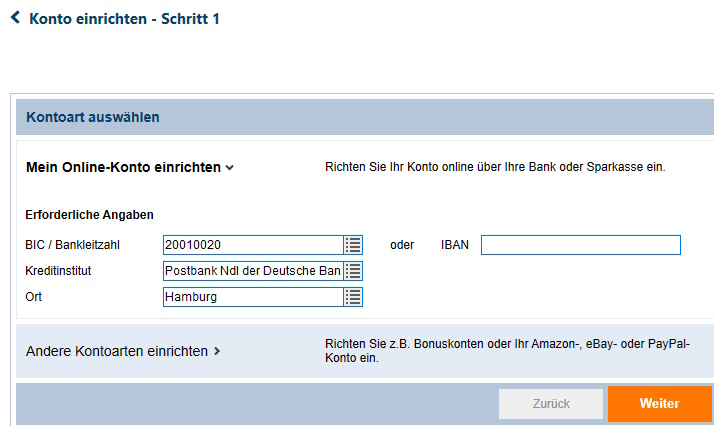Click the Bonuskonten, Amazon, eBay, PayPal description text

click(x=507, y=350)
